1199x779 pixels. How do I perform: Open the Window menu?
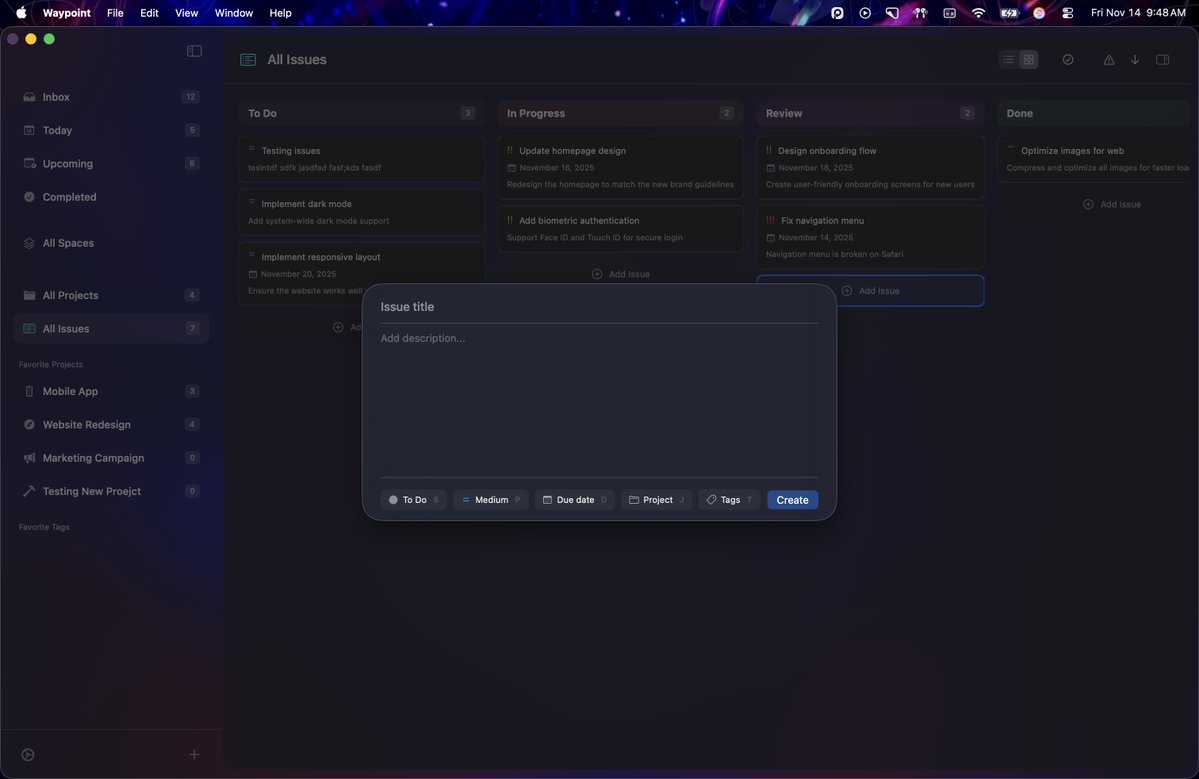pos(232,12)
